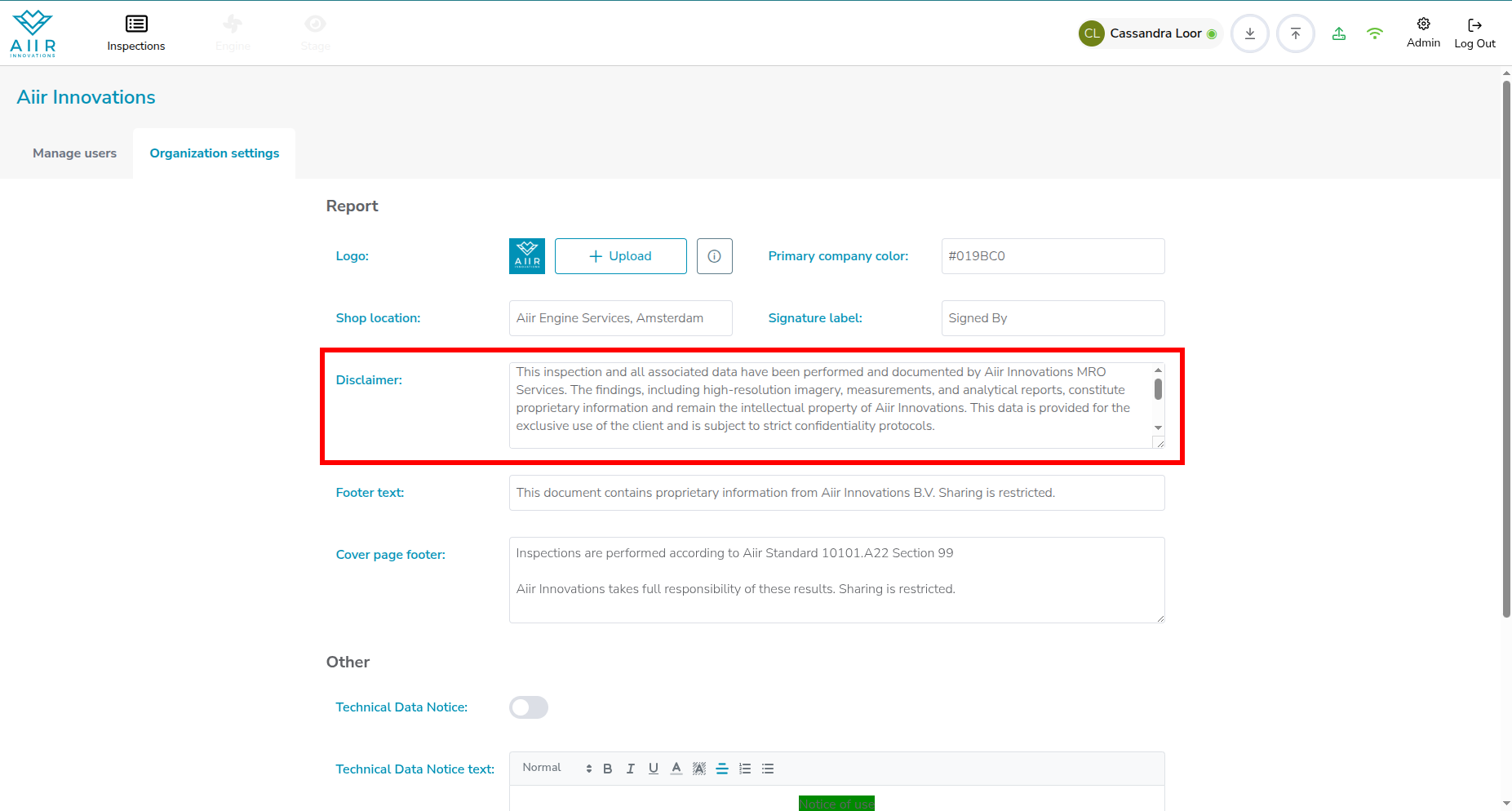Click the company logo thumbnail preview
Screen dimensions: 1512x811
click(527, 256)
